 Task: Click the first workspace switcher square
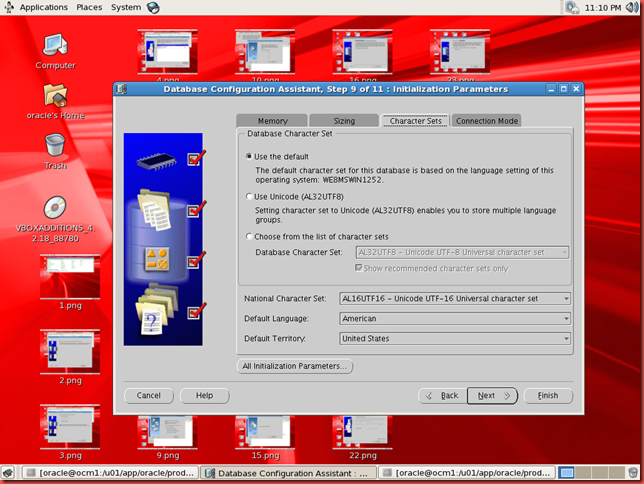[x=567, y=473]
